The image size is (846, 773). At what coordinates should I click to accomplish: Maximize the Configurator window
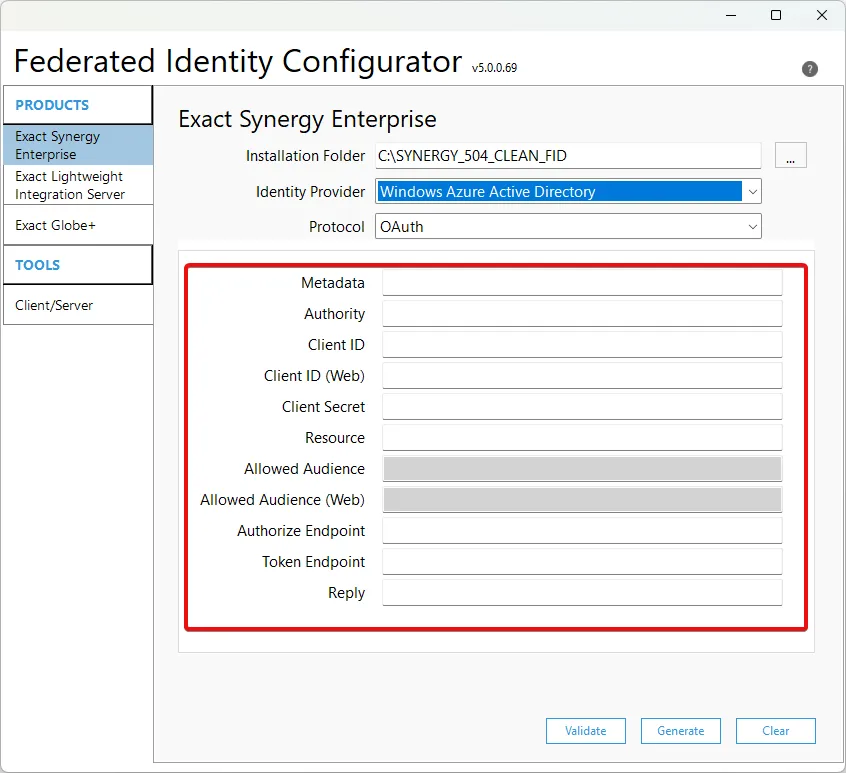click(776, 15)
